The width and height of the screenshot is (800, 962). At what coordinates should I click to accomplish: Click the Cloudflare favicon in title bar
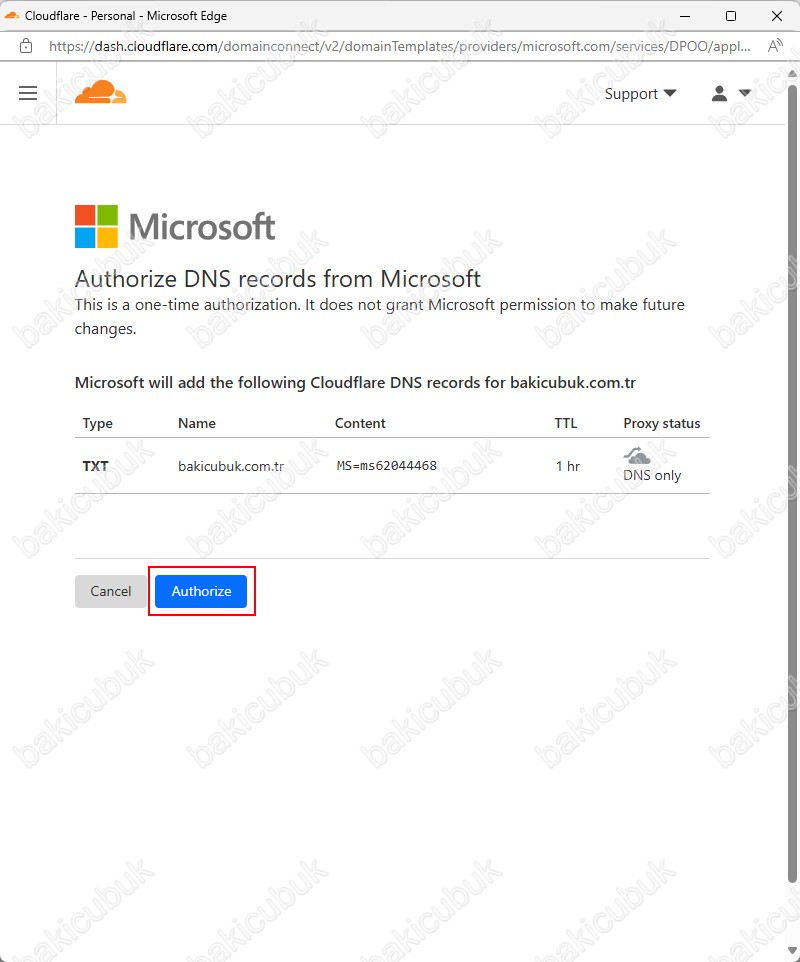[x=12, y=15]
